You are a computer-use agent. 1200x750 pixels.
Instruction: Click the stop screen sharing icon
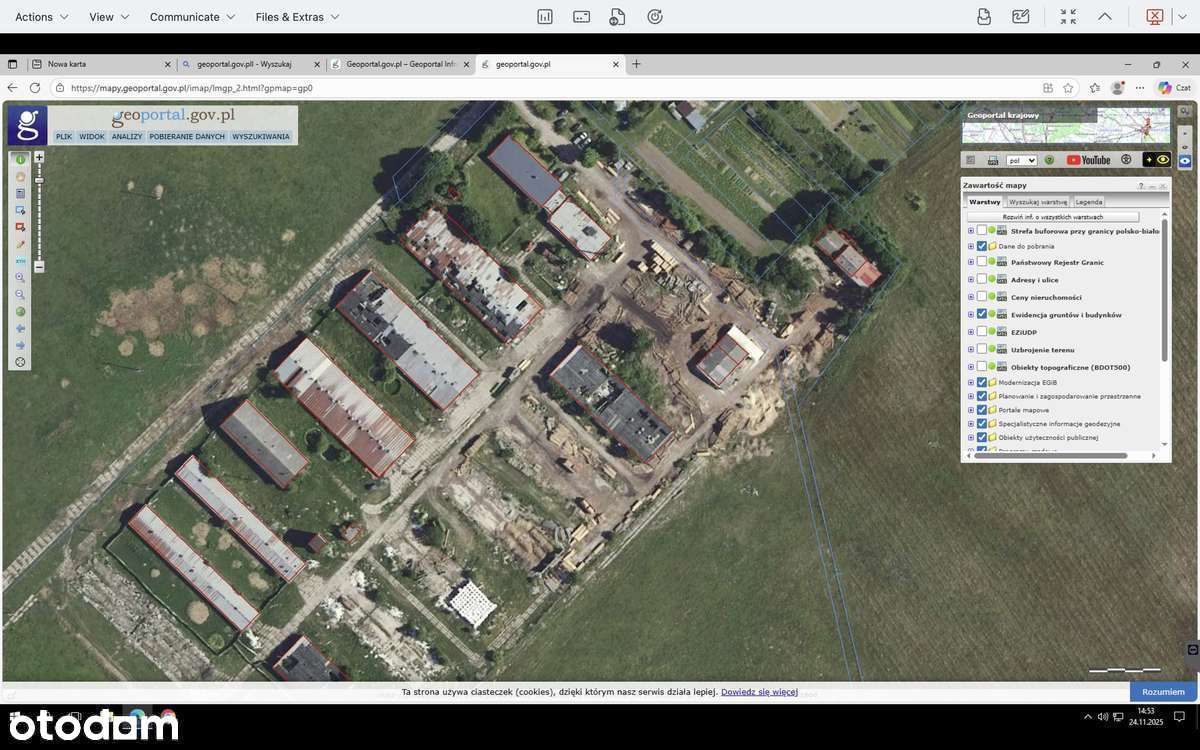point(1154,16)
